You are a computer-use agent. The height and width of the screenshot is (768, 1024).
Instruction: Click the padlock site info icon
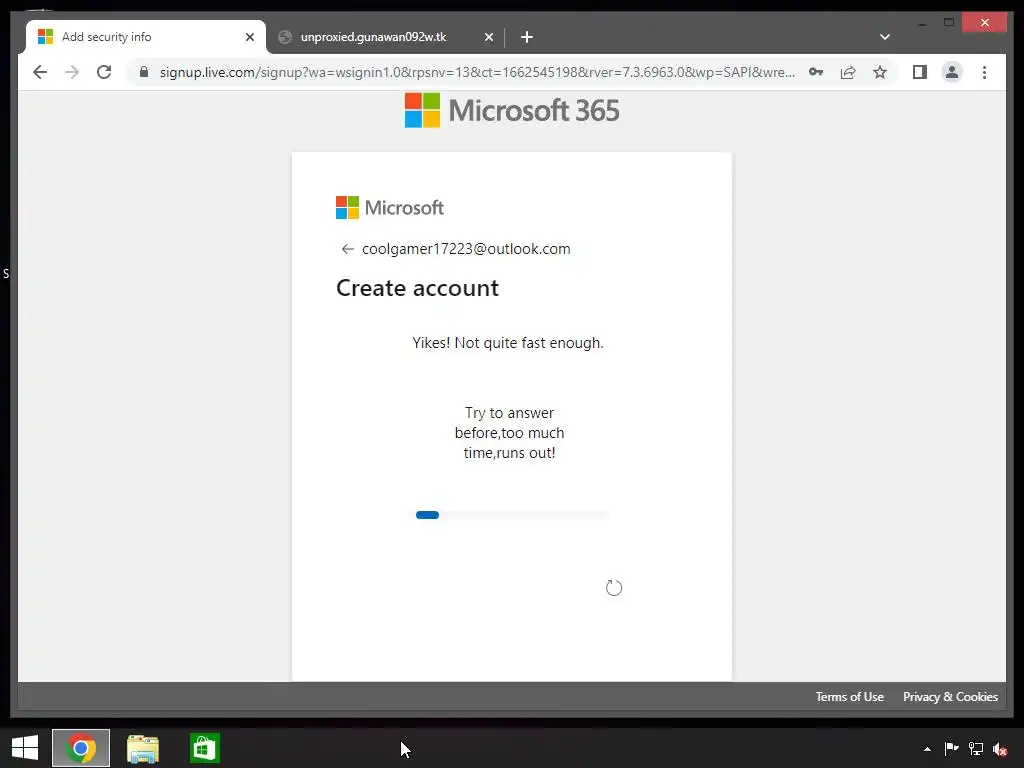144,72
